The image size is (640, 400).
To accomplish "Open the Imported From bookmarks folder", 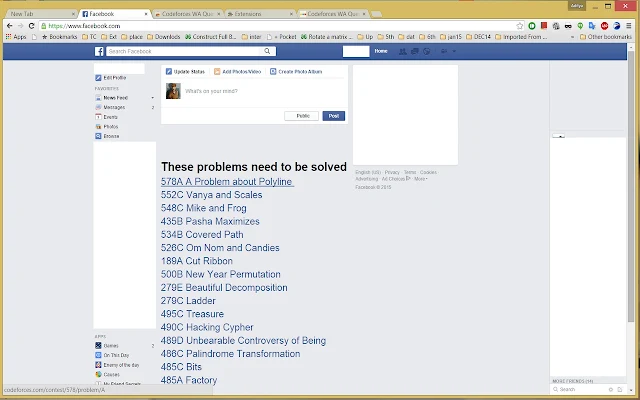I will point(521,37).
